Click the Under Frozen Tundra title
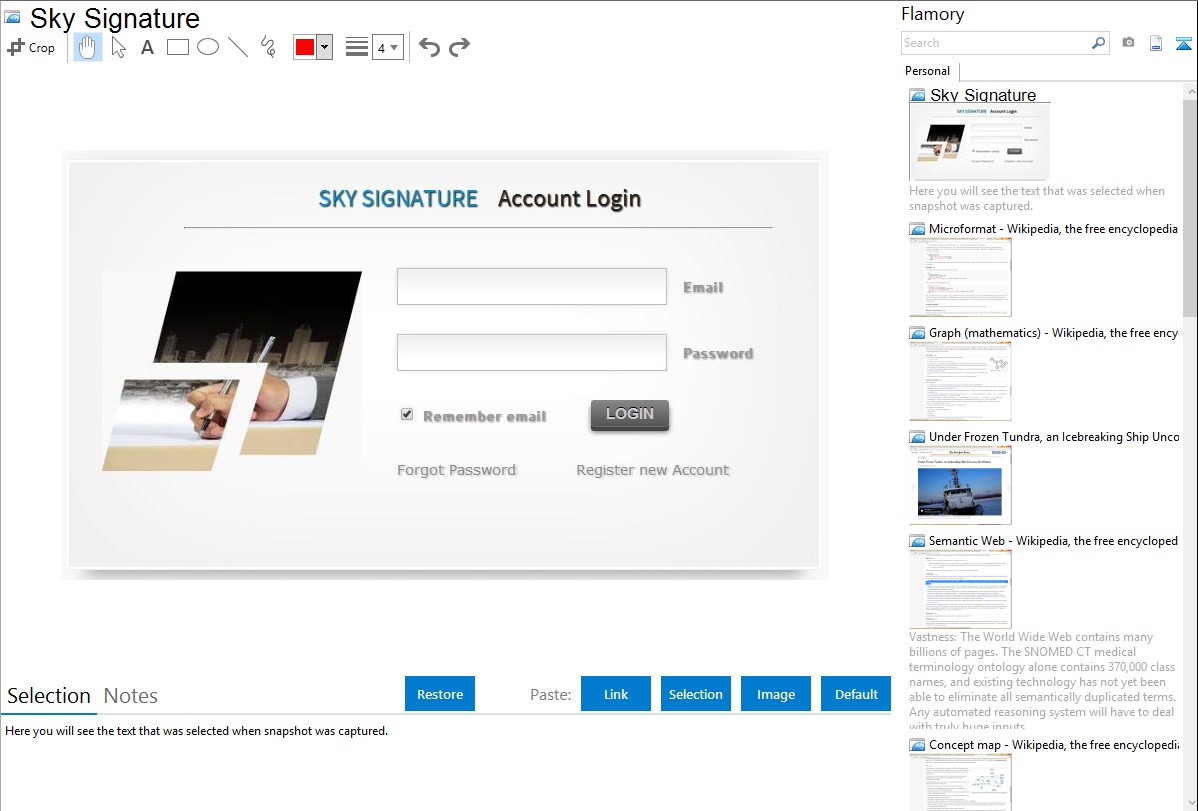 (x=1054, y=436)
